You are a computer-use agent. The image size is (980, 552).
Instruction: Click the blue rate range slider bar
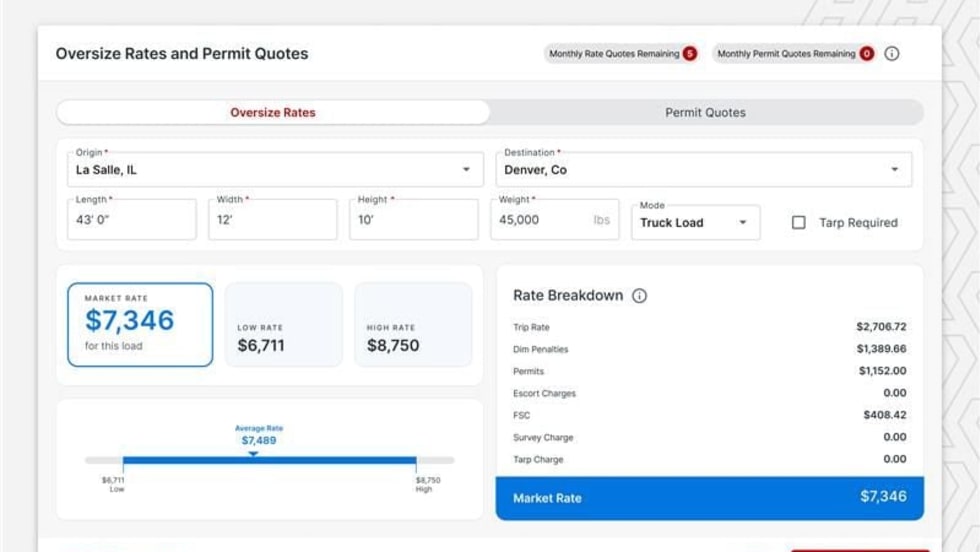[269, 461]
